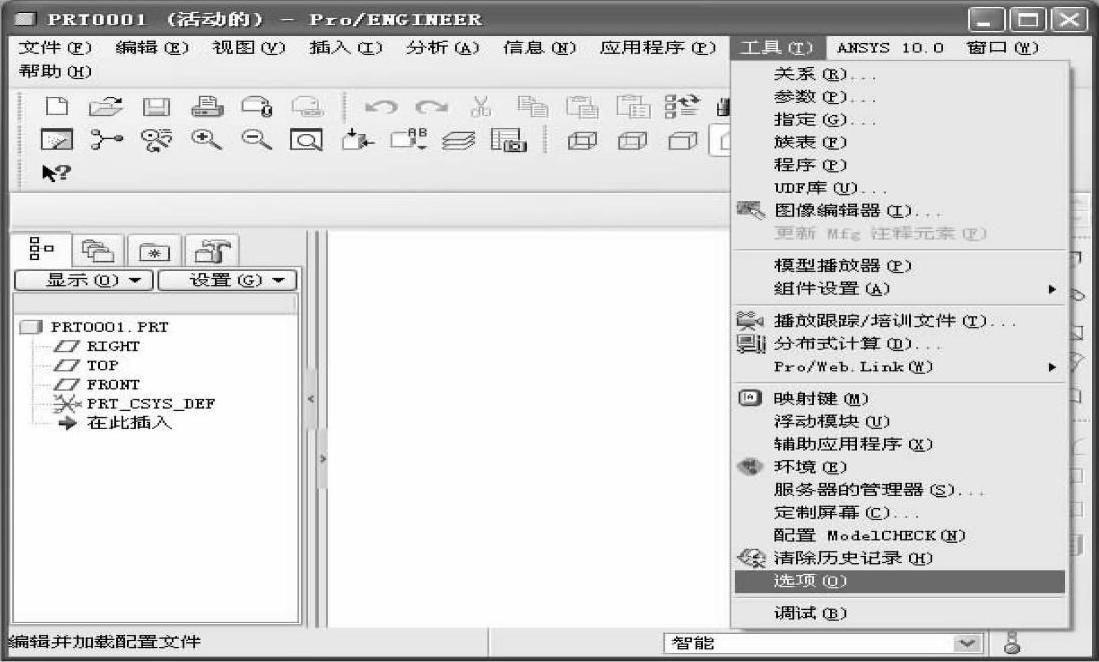Click the Reorient view icon

coord(357,140)
